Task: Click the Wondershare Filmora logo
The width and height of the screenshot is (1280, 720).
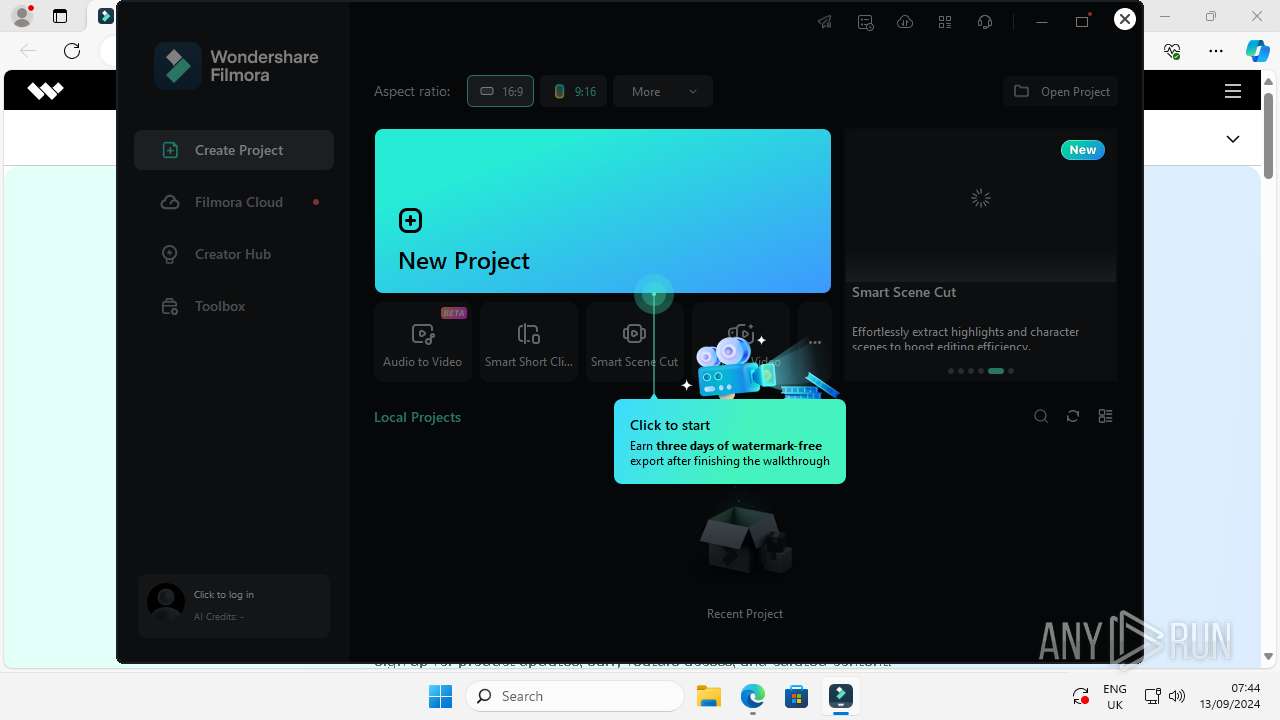Action: [x=236, y=66]
